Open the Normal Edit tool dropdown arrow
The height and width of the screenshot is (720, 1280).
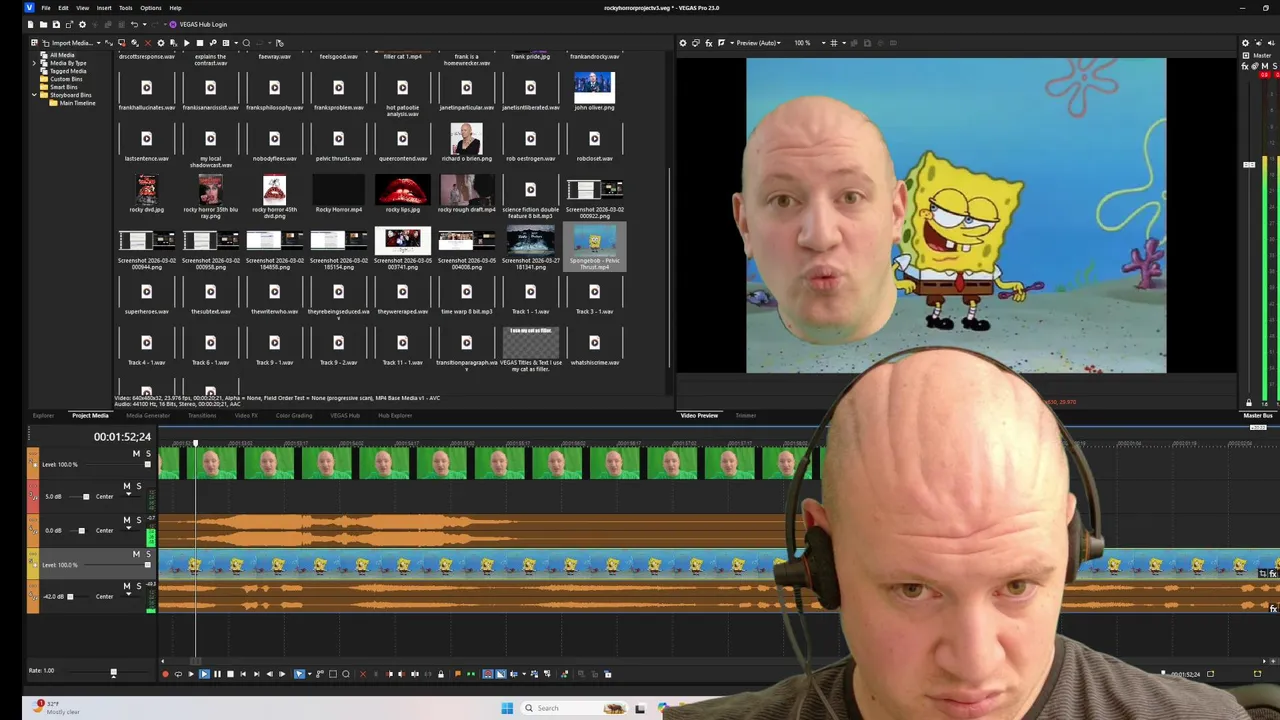pyautogui.click(x=309, y=674)
